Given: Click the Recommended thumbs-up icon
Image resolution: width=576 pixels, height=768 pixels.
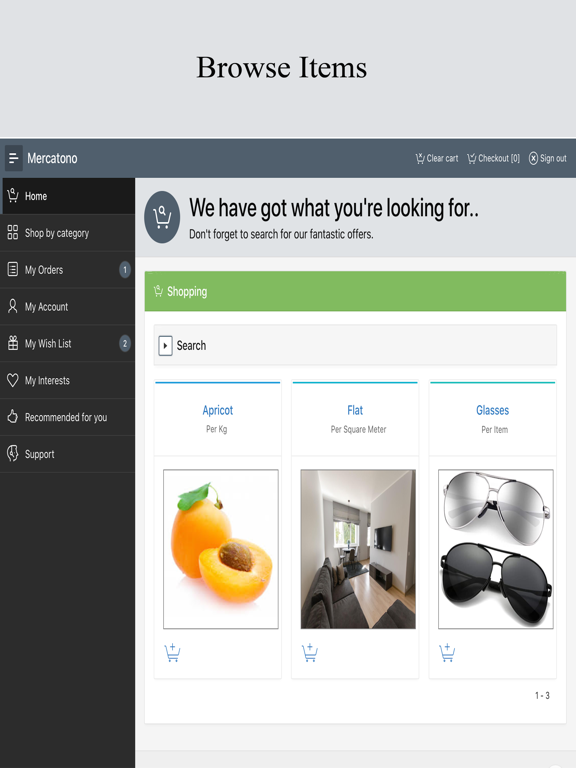Looking at the screenshot, I should coord(13,416).
